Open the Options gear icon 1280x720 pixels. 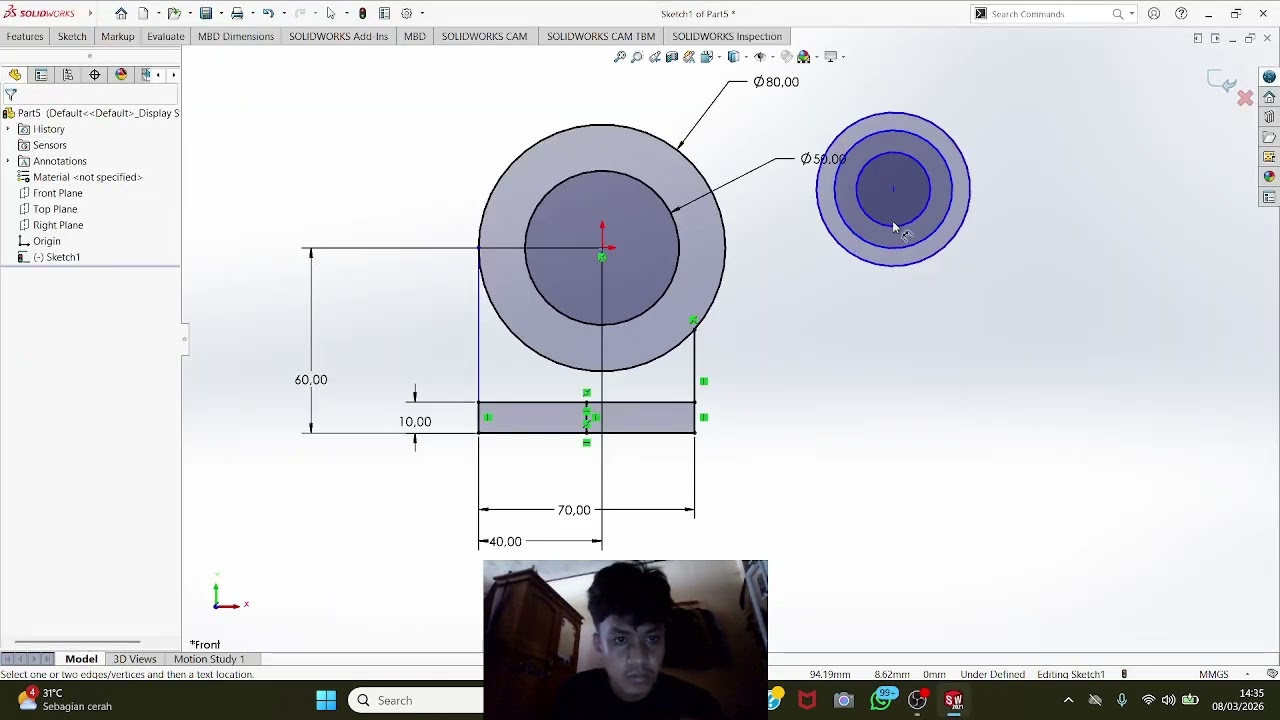[x=407, y=14]
